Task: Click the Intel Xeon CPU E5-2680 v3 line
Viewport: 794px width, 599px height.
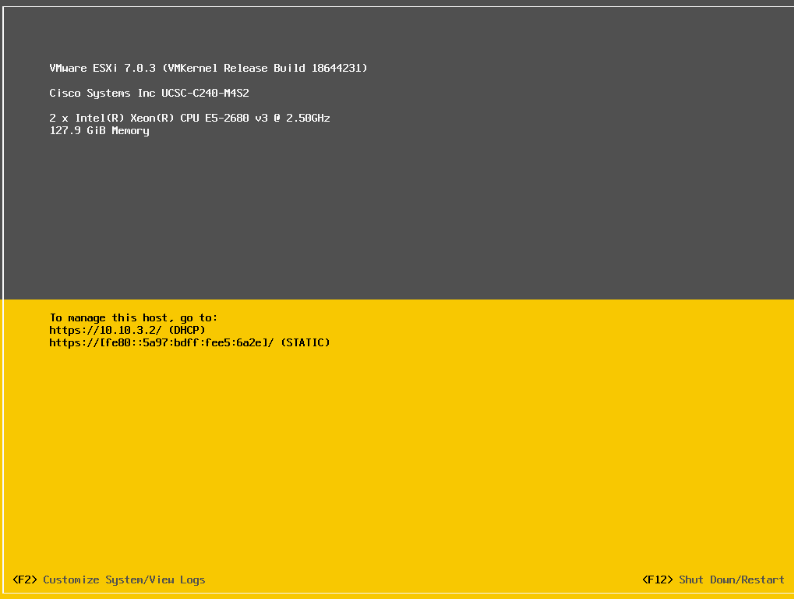Action: point(189,118)
